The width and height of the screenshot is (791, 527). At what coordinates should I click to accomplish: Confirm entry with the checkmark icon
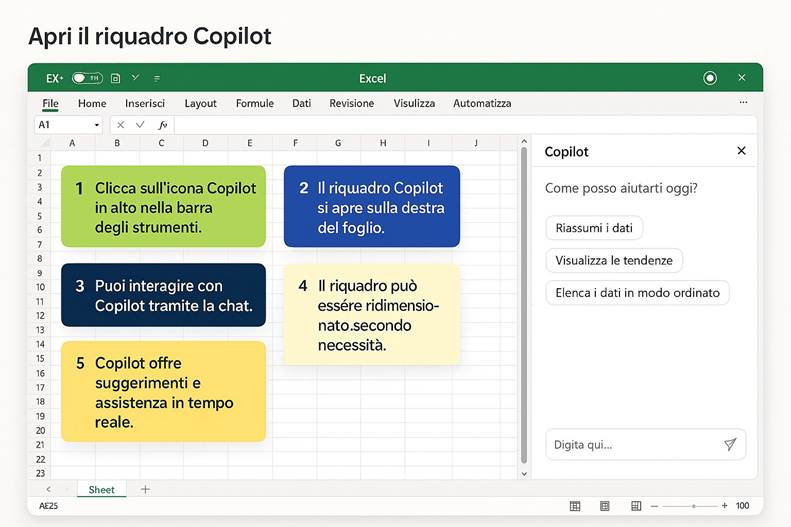(140, 125)
